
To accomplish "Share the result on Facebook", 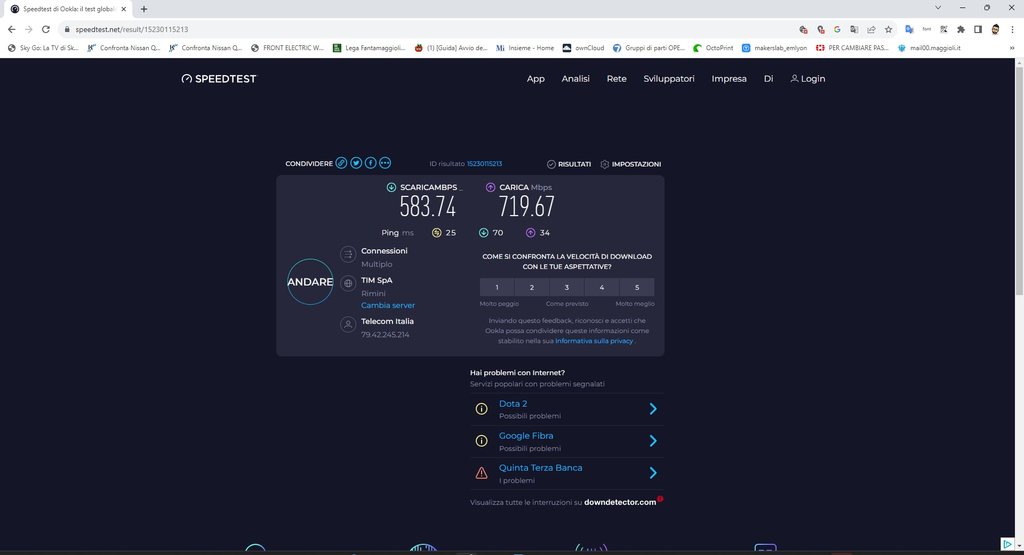I will tap(370, 163).
